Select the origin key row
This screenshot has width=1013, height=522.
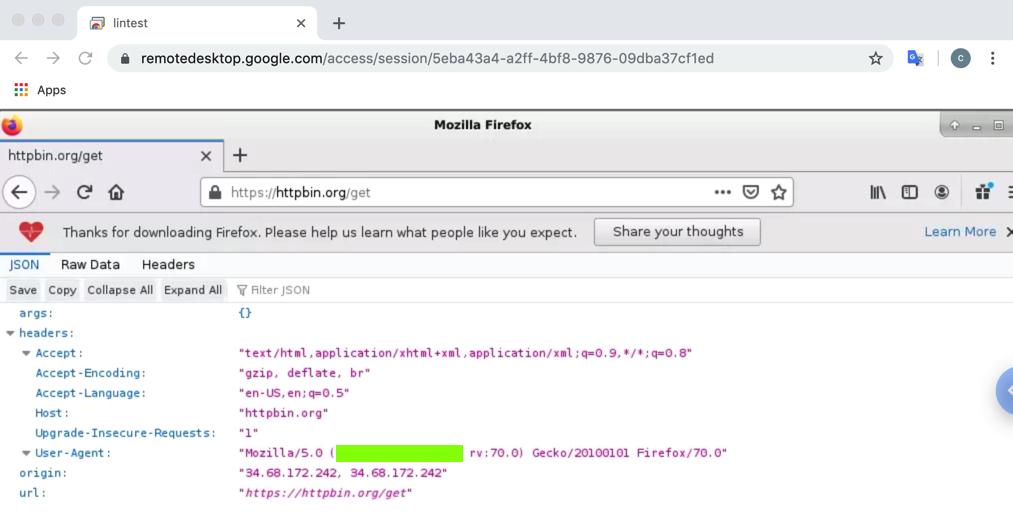tap(43, 473)
